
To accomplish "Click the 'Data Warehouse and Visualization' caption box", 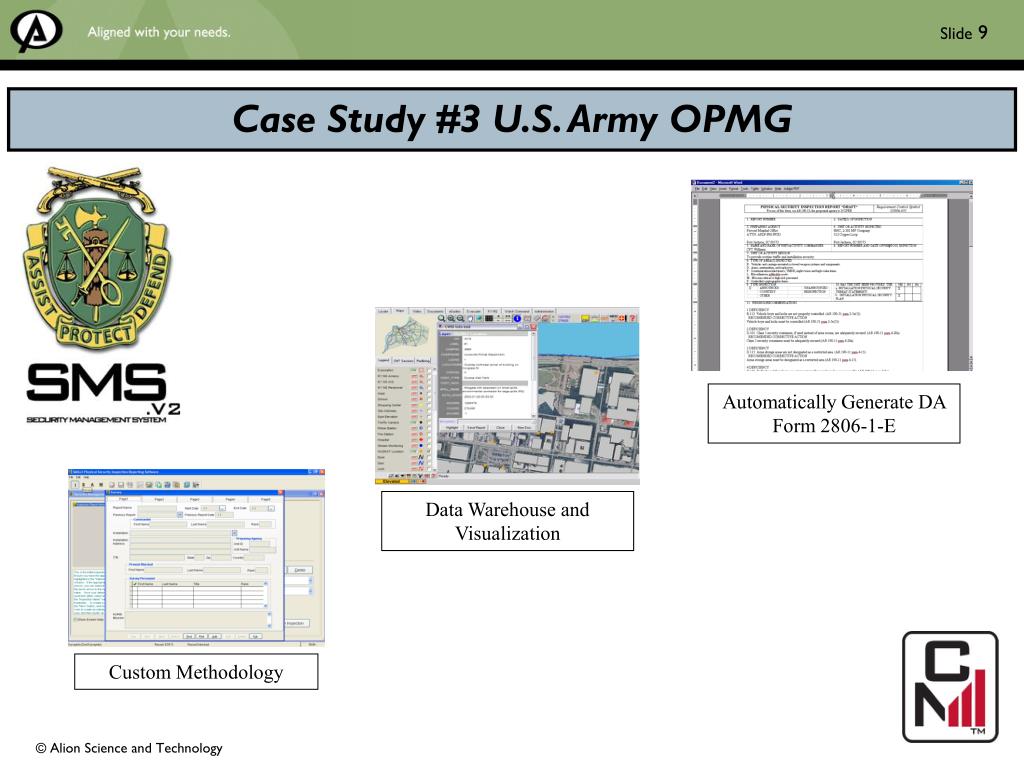I will (x=507, y=521).
